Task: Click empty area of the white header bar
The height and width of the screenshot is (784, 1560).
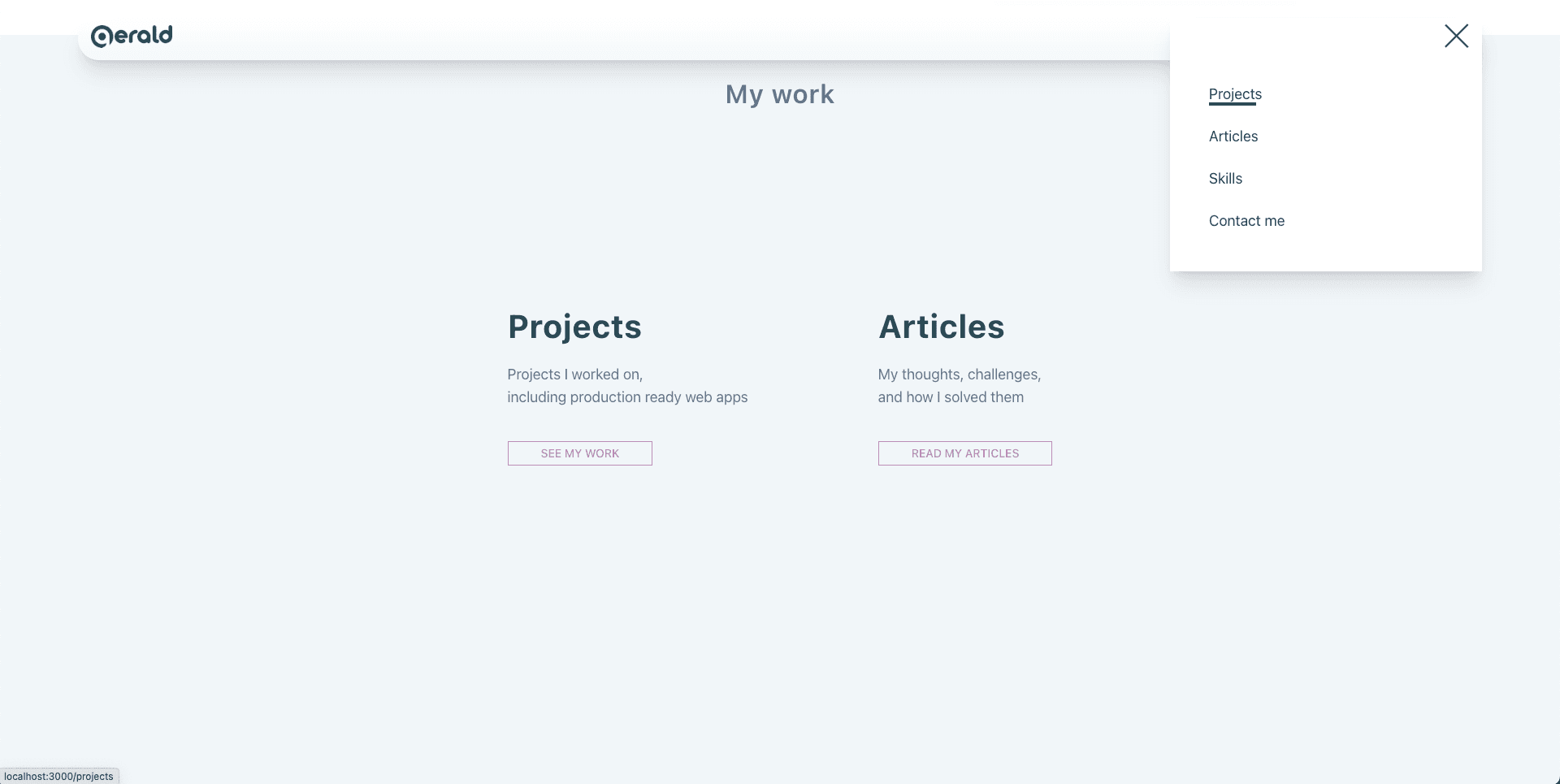Action: 650,36
